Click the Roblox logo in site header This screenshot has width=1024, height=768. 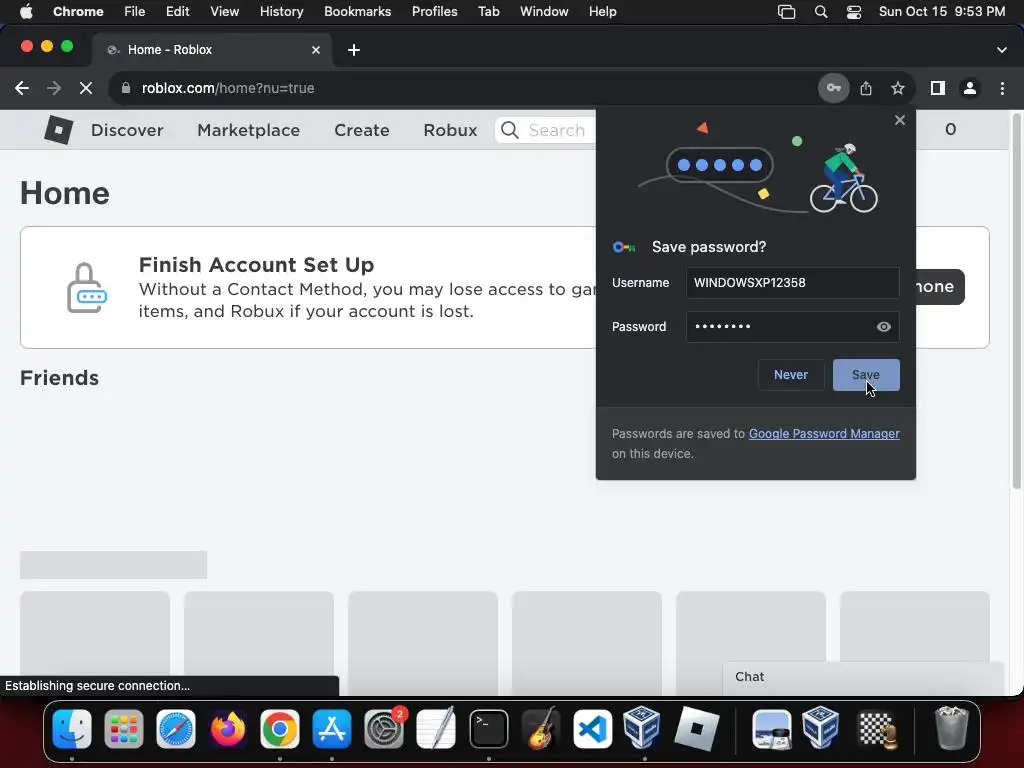point(58,129)
